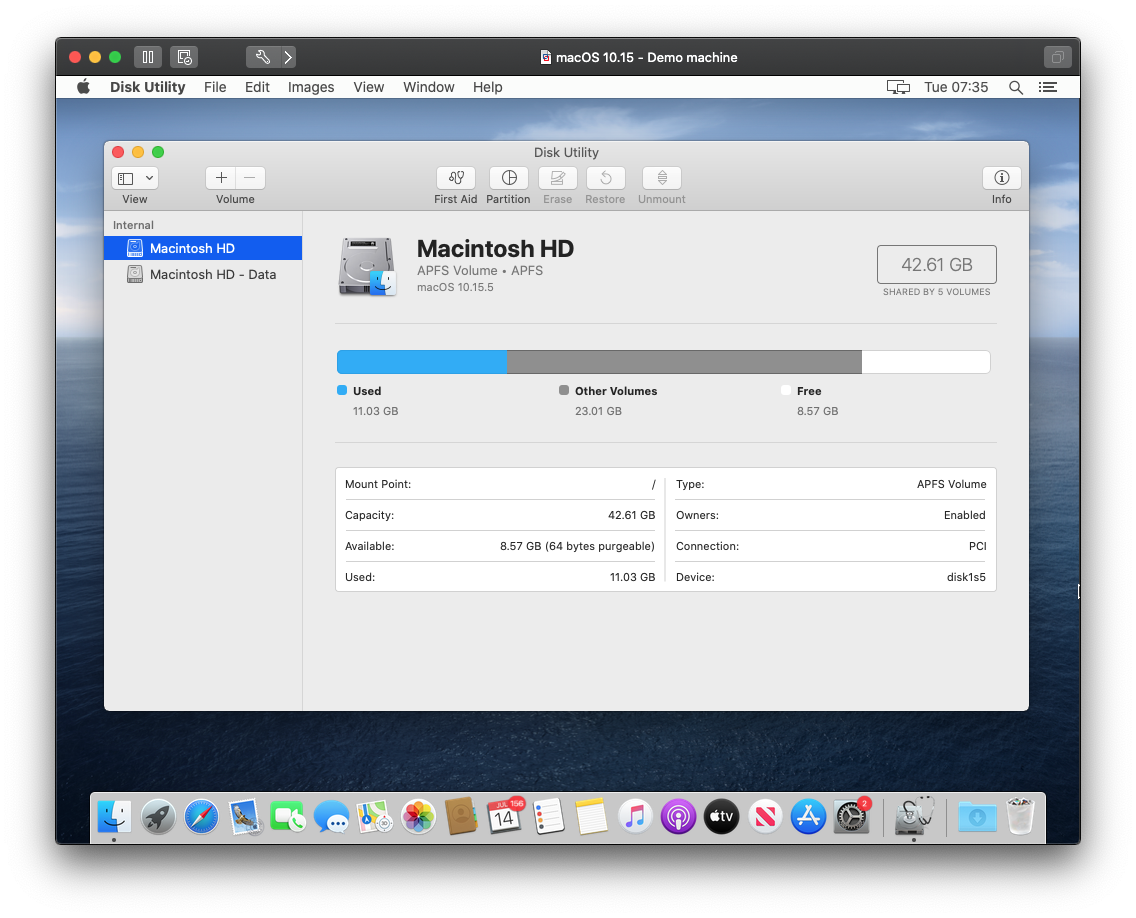Unmount the selected volume

point(661,178)
